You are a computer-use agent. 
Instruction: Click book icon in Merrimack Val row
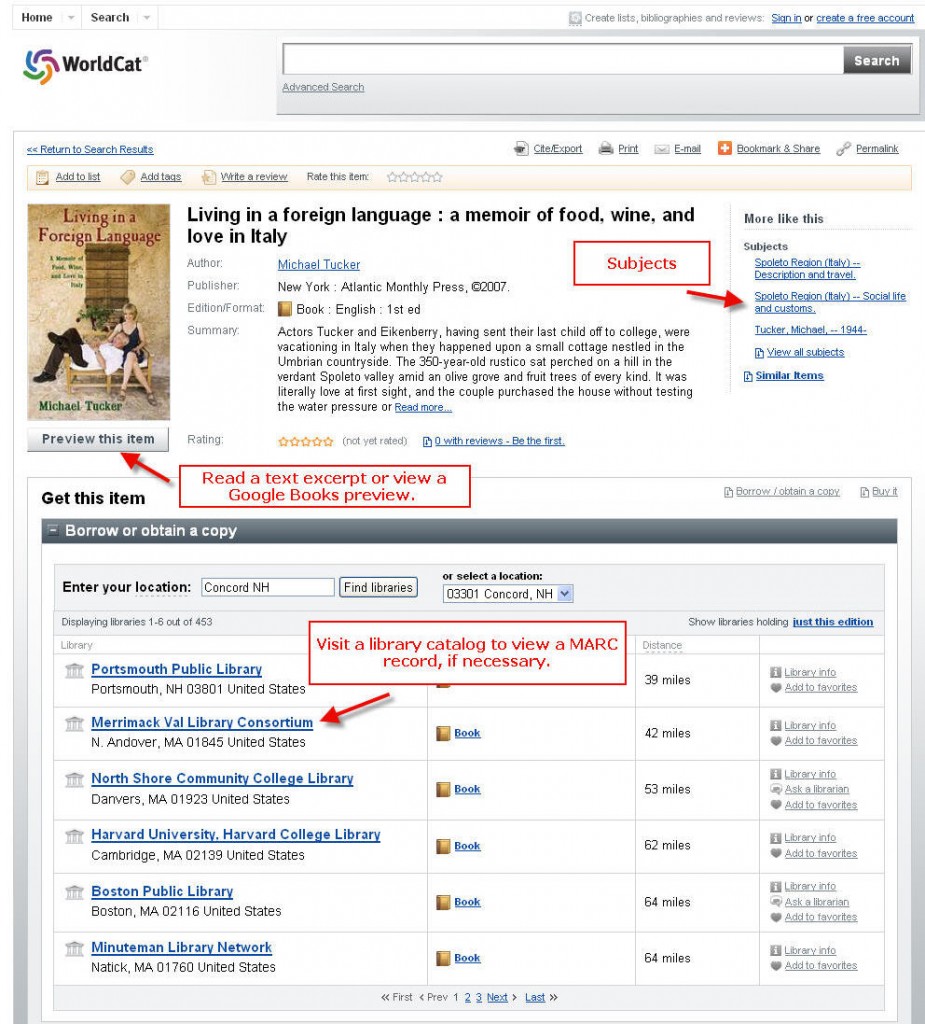[443, 733]
